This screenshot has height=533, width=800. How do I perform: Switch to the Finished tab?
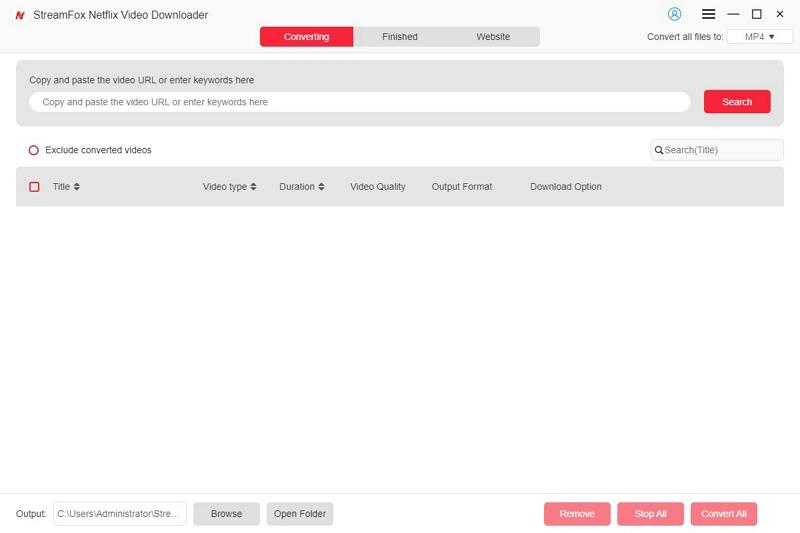pyautogui.click(x=399, y=37)
